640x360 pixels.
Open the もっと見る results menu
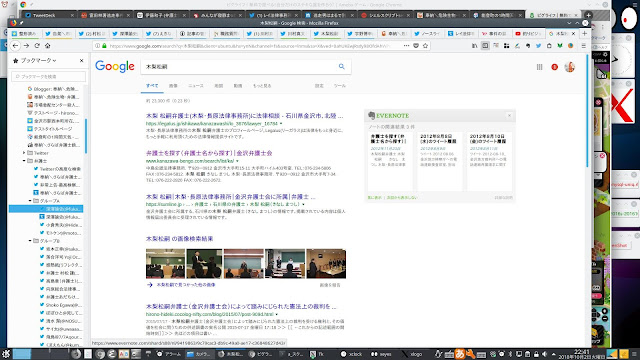point(262,86)
